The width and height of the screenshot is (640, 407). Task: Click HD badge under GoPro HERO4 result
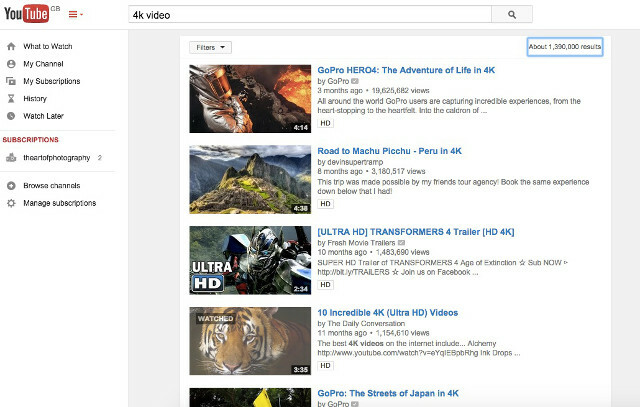point(325,123)
